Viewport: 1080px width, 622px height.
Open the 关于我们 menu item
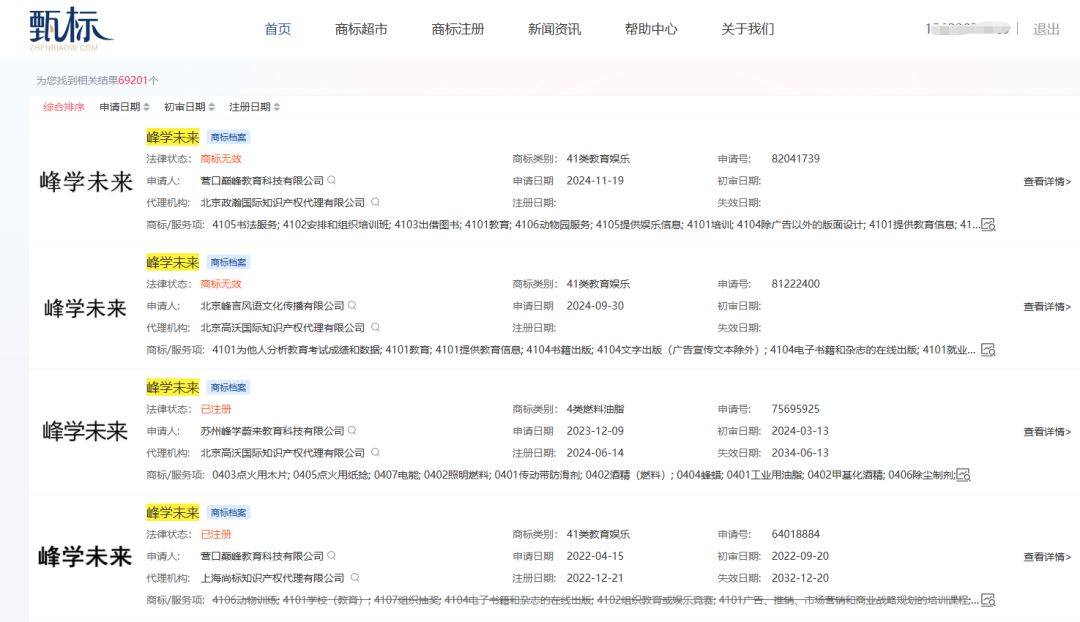747,29
